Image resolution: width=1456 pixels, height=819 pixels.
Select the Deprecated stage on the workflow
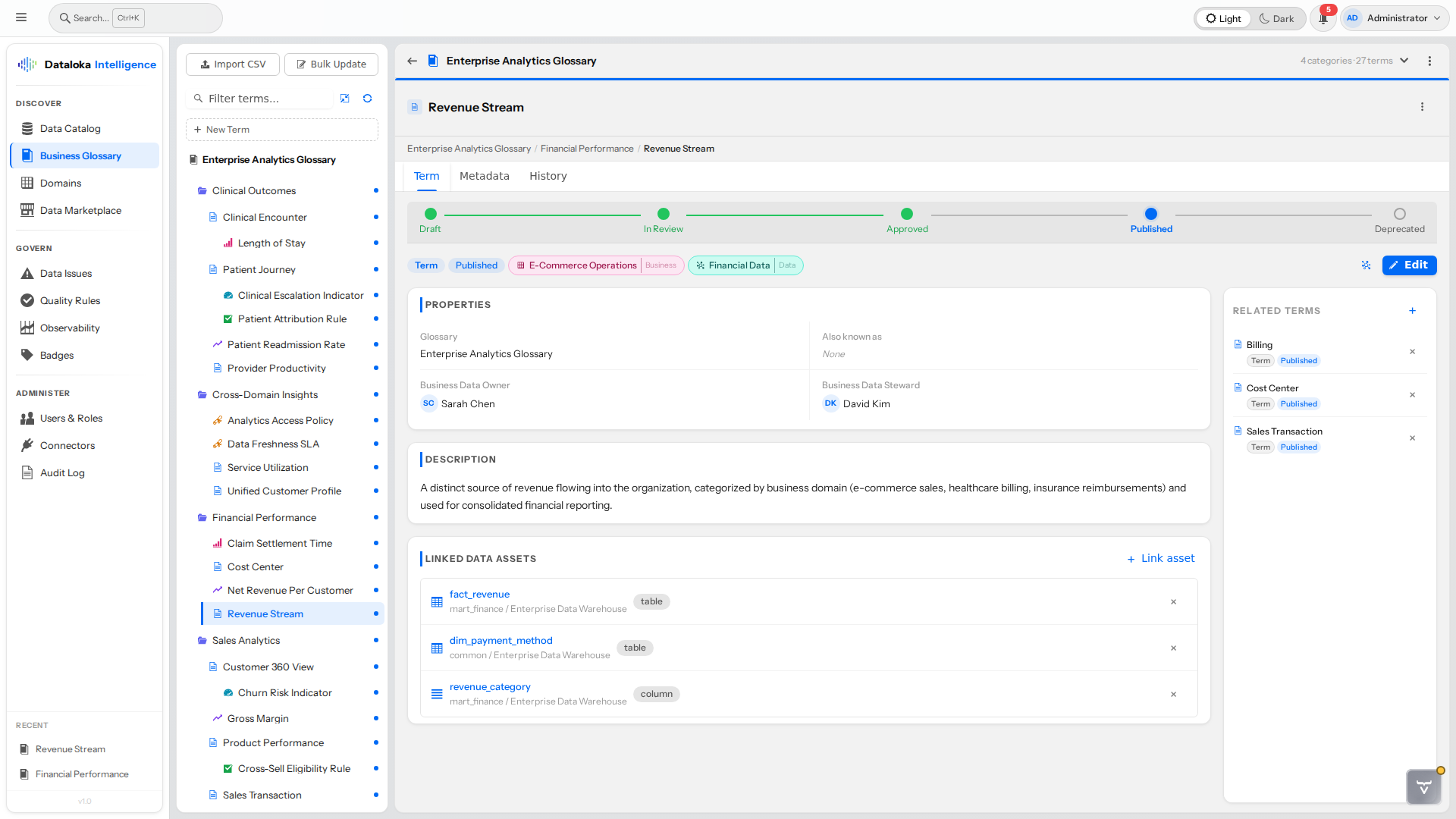[1399, 214]
